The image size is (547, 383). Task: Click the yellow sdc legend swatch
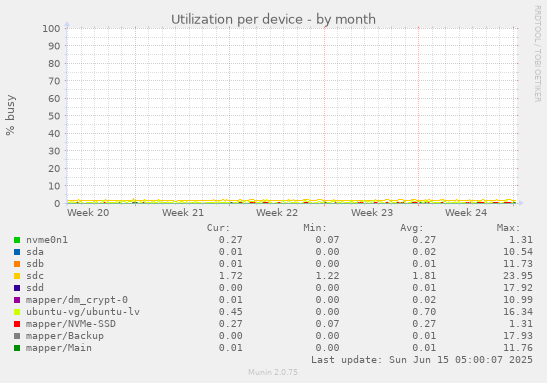pyautogui.click(x=17, y=276)
